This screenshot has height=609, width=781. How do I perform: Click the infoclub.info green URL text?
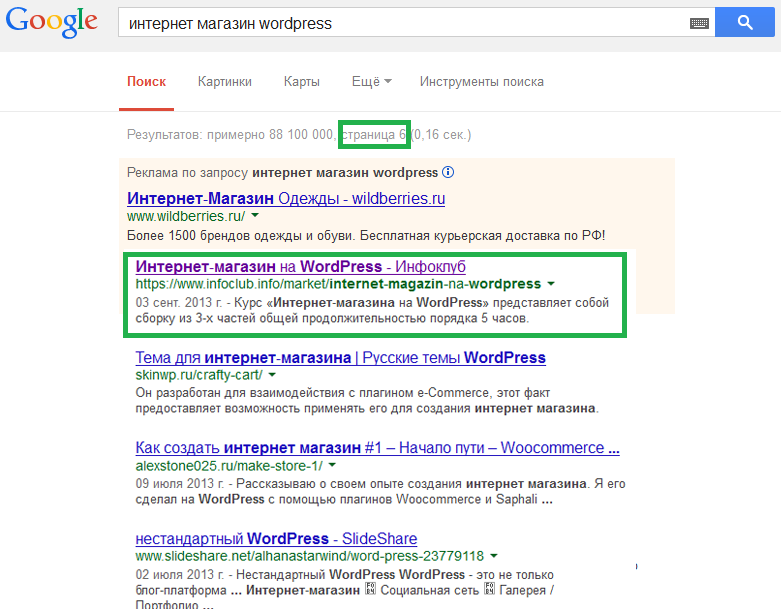338,284
